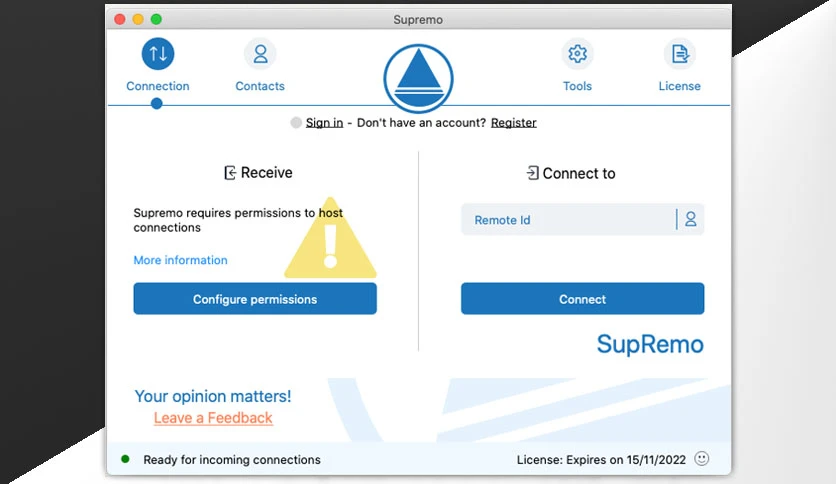Click the Supremo window title text
The height and width of the screenshot is (484, 836).
[x=418, y=20]
